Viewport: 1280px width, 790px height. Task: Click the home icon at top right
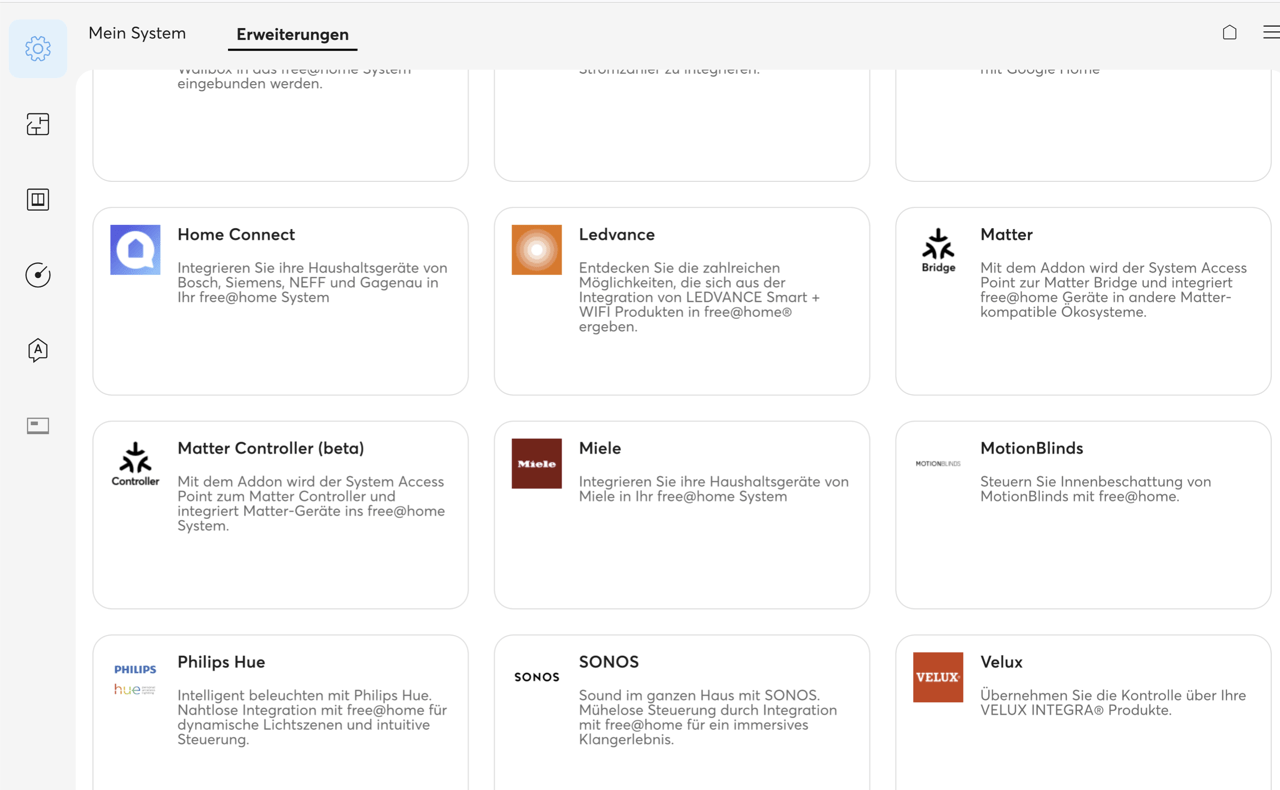(1229, 33)
